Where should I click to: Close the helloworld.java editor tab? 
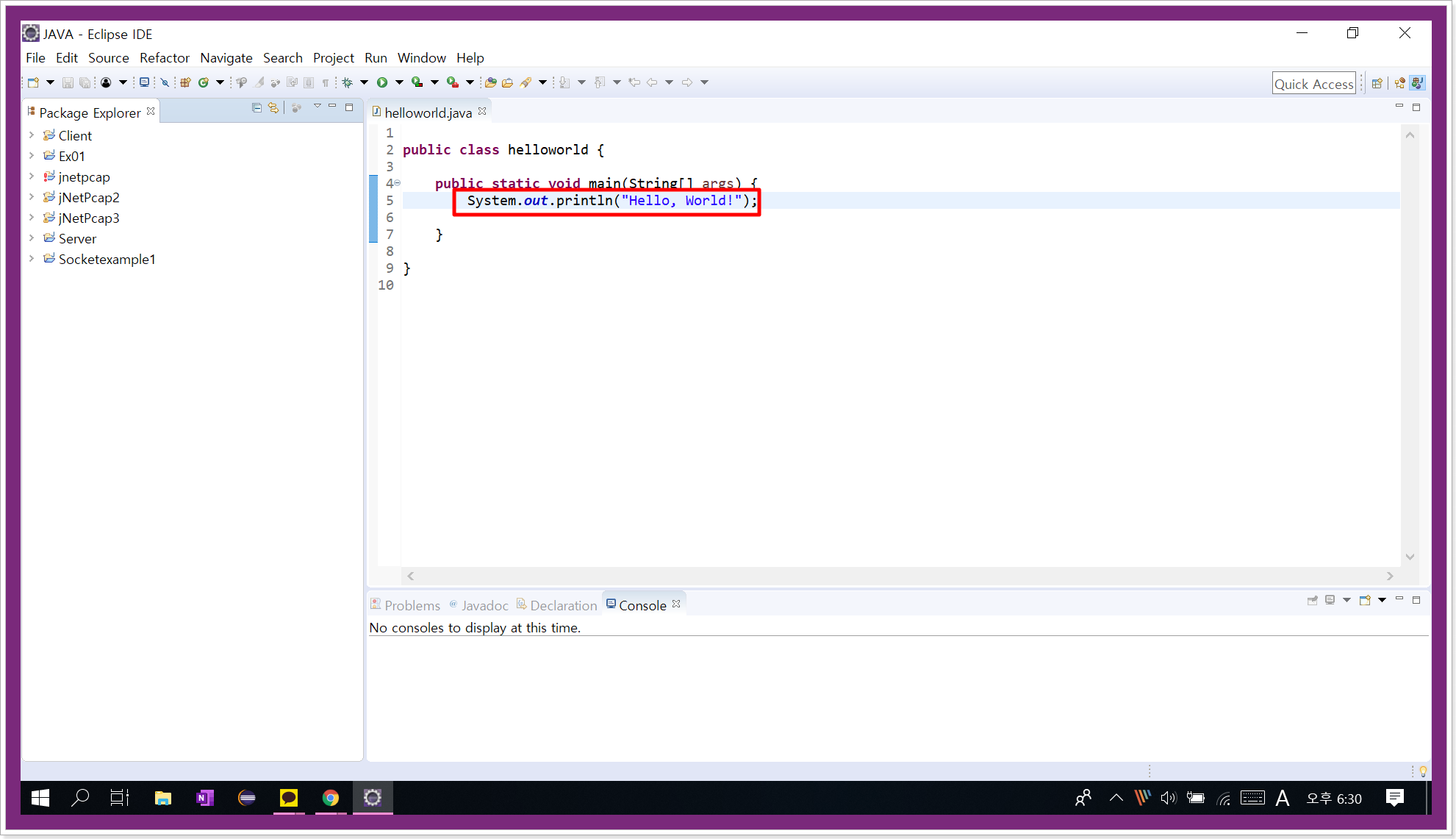482,111
